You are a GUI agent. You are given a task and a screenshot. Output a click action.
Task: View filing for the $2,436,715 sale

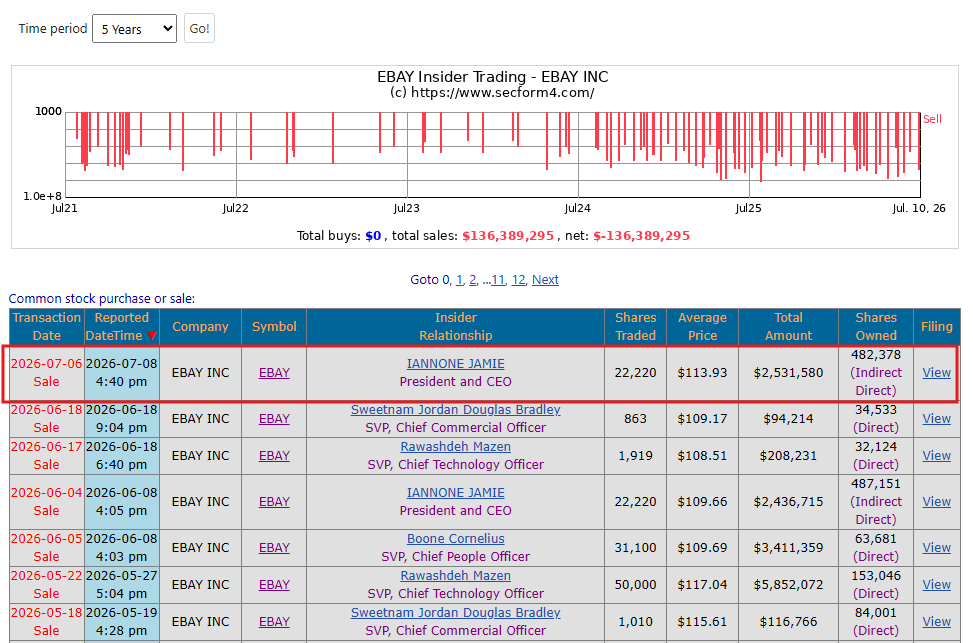point(936,501)
